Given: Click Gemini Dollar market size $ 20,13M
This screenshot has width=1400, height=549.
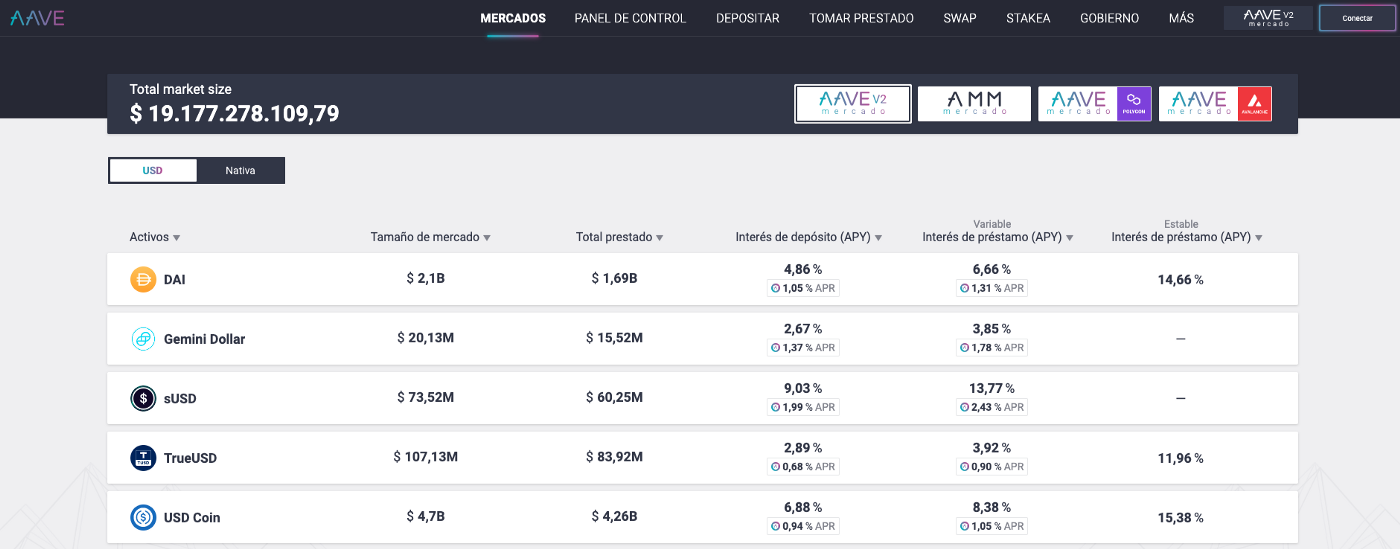Looking at the screenshot, I should tap(426, 338).
